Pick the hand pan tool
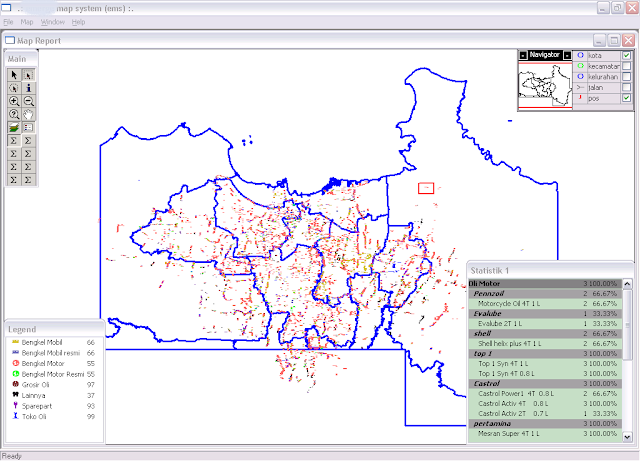Image resolution: width=640 pixels, height=461 pixels. click(29, 114)
